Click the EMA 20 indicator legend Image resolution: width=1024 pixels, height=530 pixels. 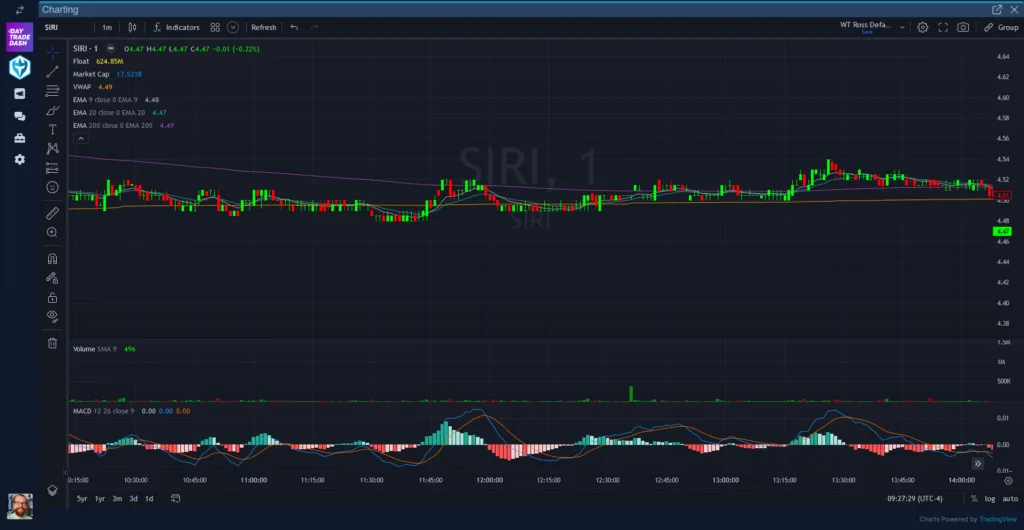108,112
